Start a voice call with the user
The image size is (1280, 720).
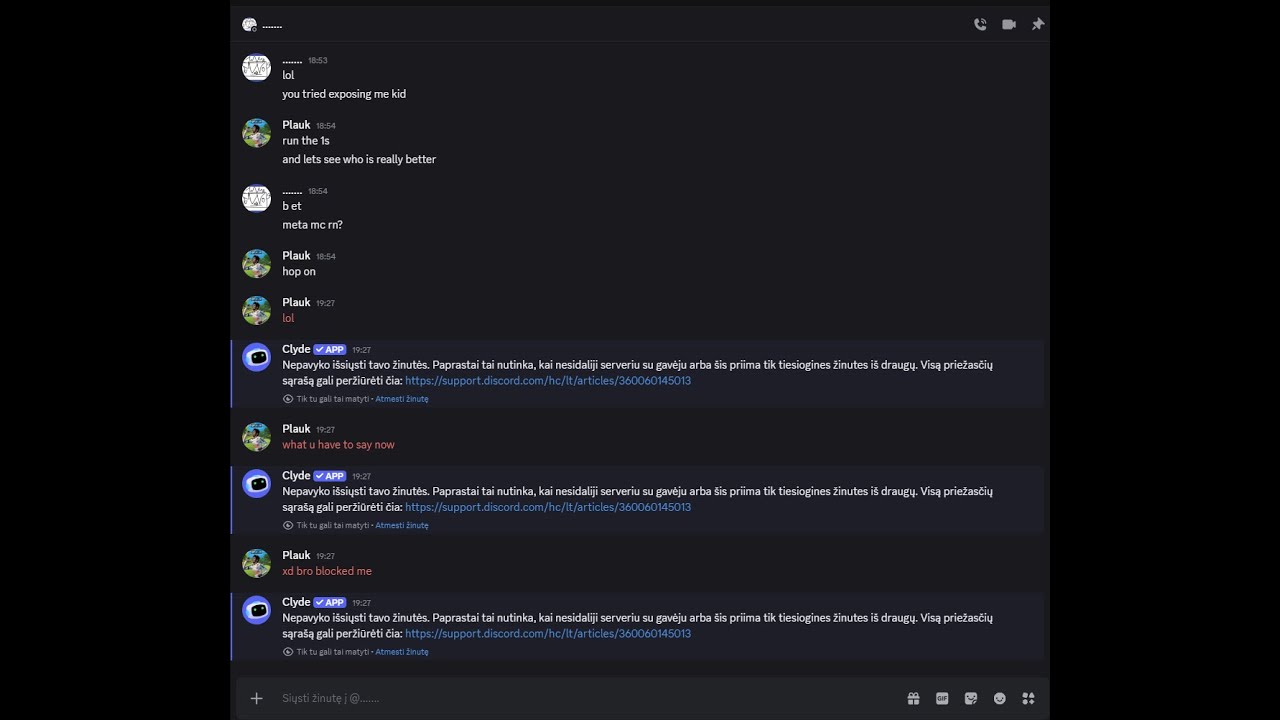pos(980,24)
